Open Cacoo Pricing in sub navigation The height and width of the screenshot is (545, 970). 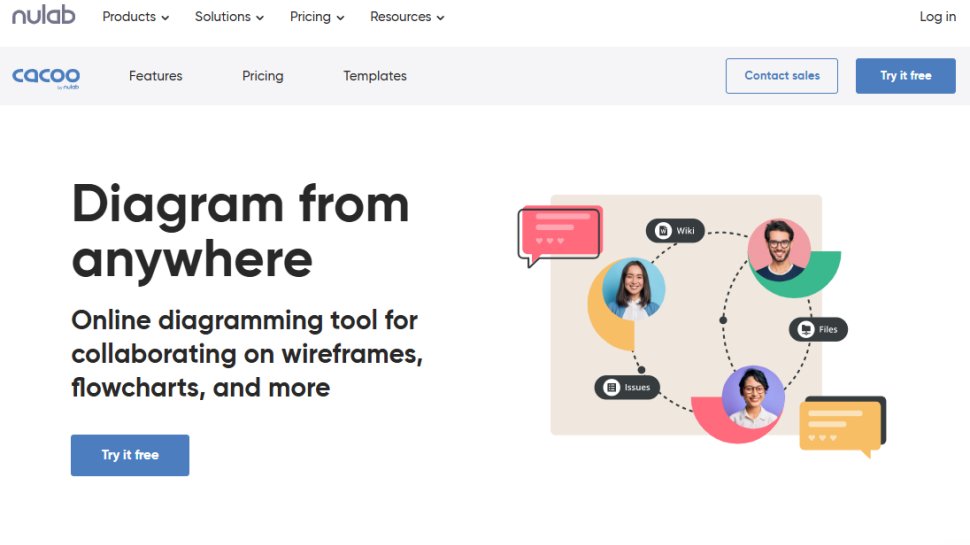(x=263, y=76)
